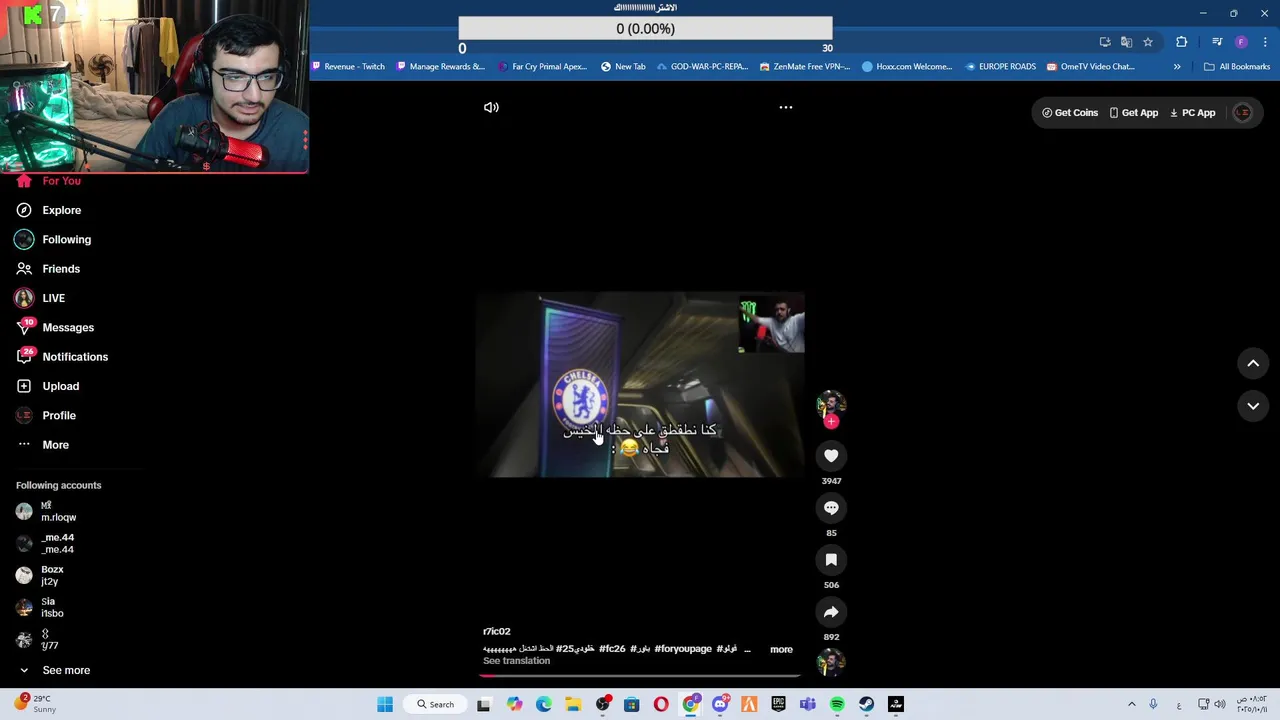Open Opera browser from the taskbar
Image resolution: width=1280 pixels, height=720 pixels.
[661, 704]
